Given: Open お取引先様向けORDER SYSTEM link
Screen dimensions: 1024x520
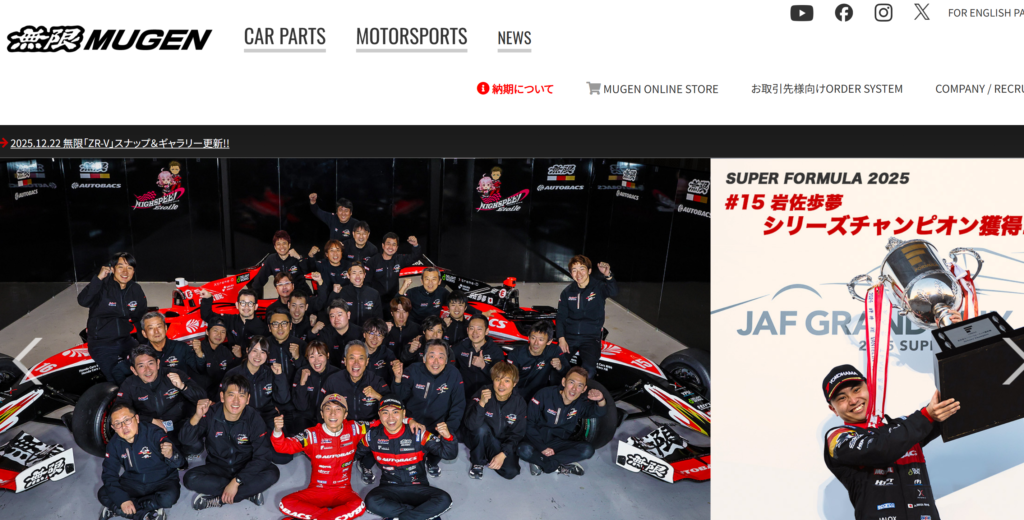Looking at the screenshot, I should coord(827,89).
